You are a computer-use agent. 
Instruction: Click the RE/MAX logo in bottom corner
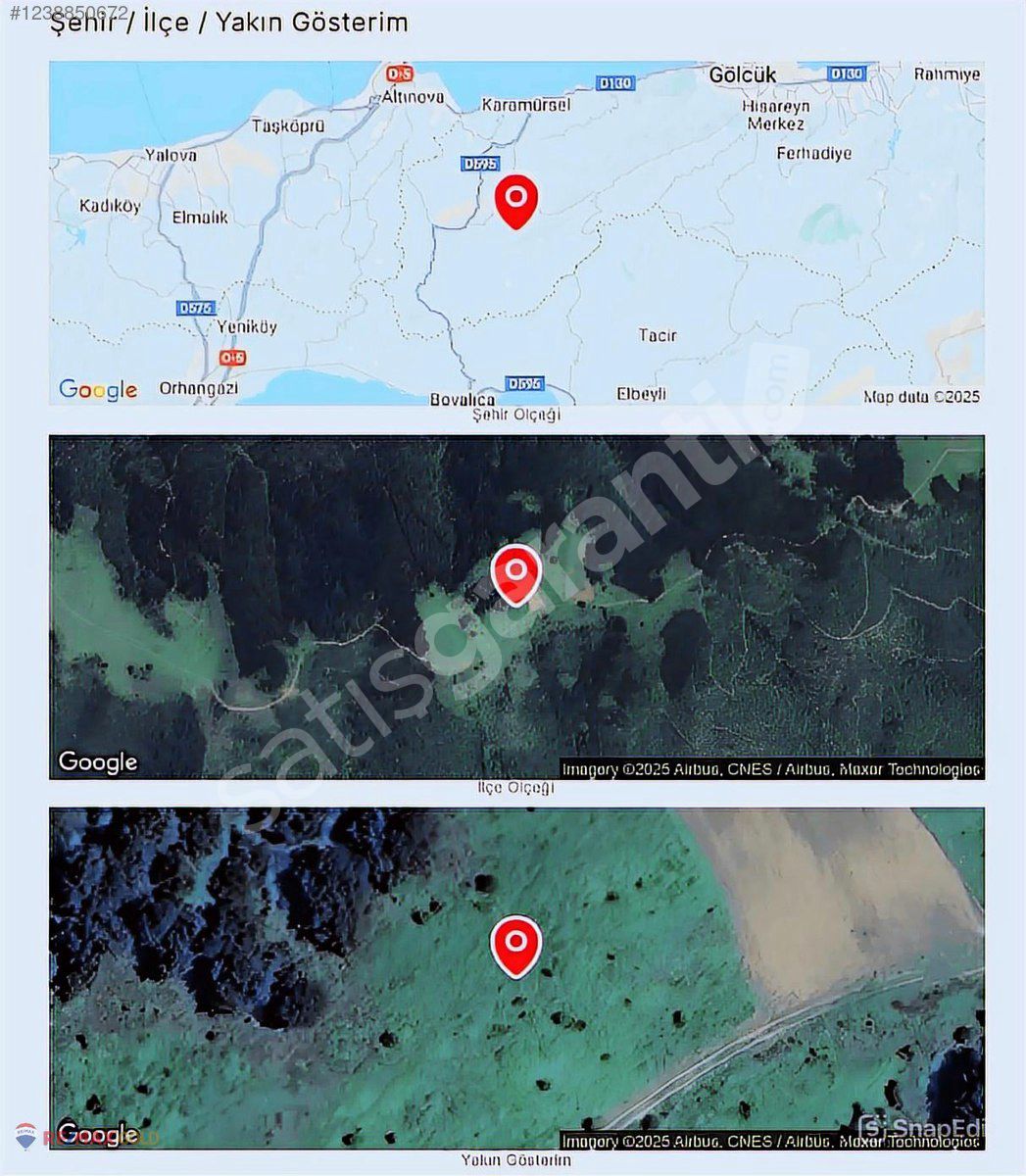(x=26, y=1136)
